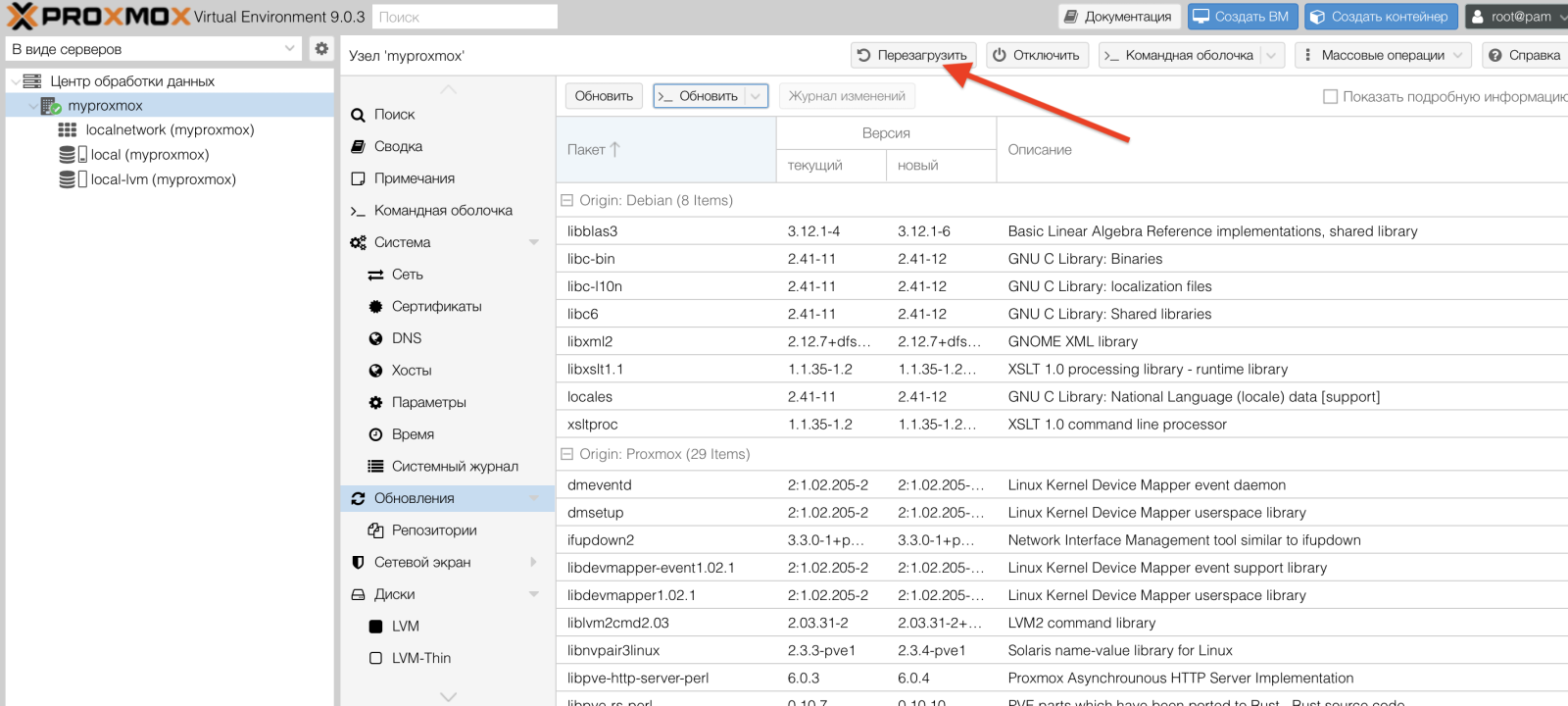Open the gear settings for server view
The image size is (1568, 706).
321,48
